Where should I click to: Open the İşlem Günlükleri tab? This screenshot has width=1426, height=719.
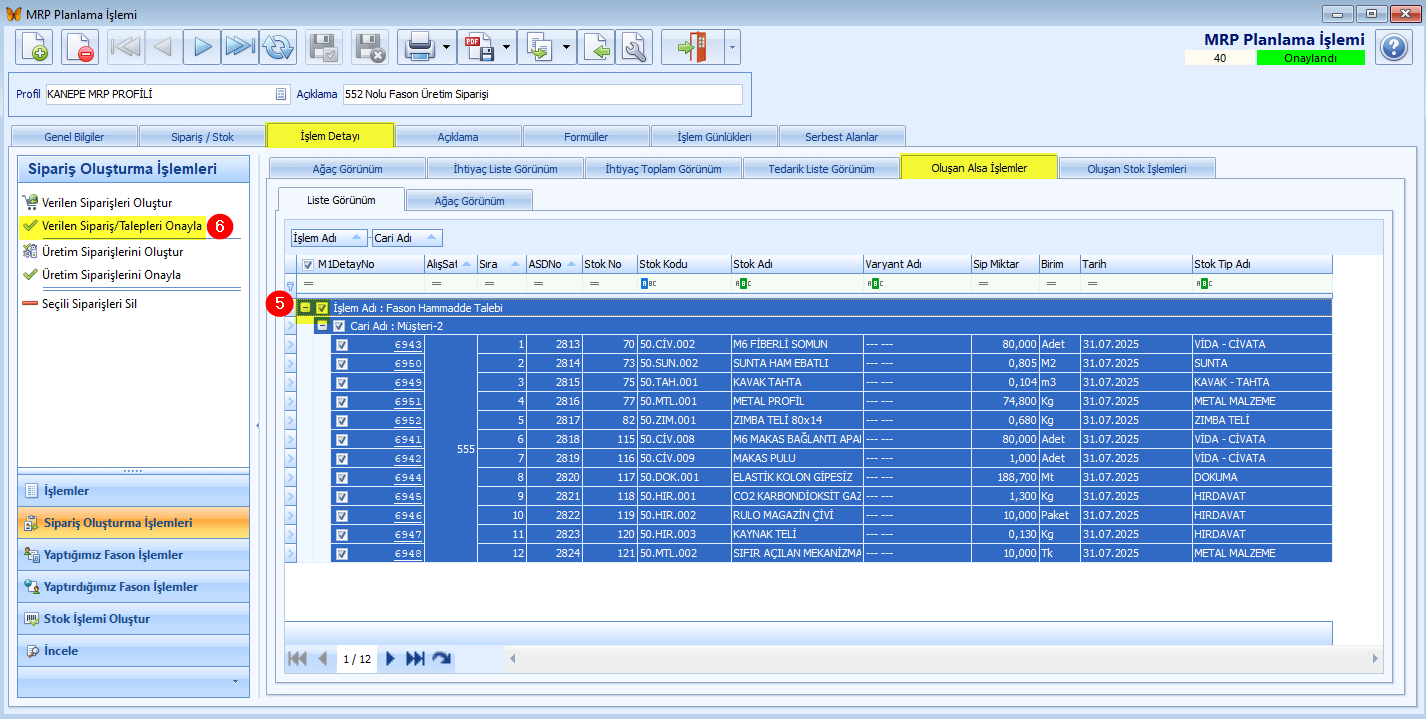(714, 137)
